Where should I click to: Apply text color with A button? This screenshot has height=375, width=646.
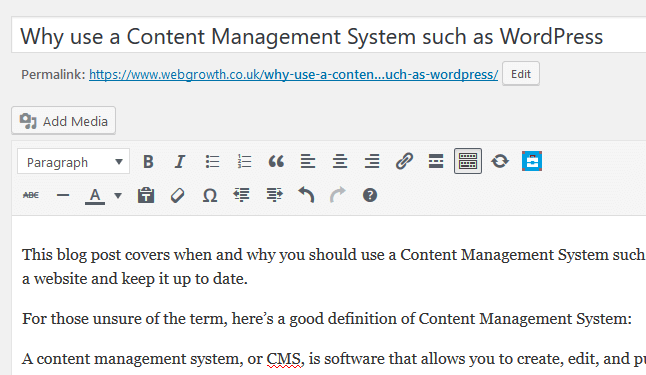95,196
